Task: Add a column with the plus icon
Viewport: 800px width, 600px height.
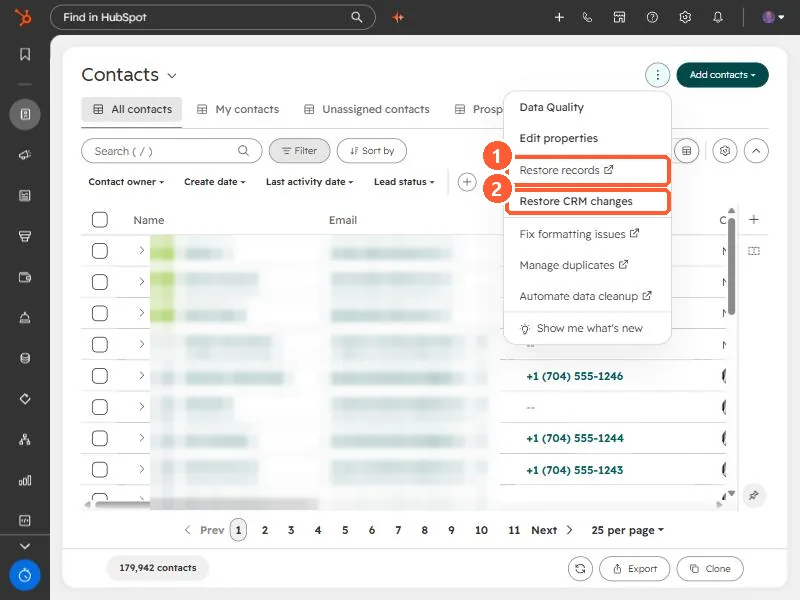Action: click(x=754, y=219)
